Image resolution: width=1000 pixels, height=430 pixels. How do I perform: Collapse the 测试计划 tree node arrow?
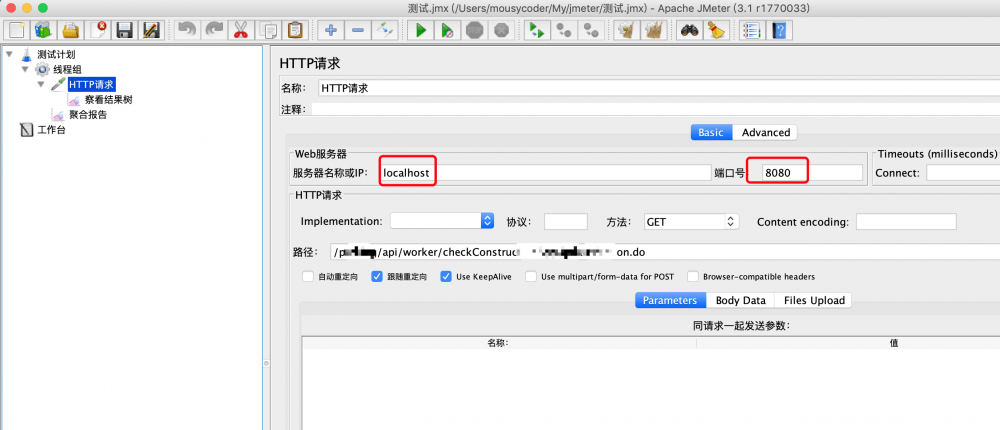tap(10, 54)
